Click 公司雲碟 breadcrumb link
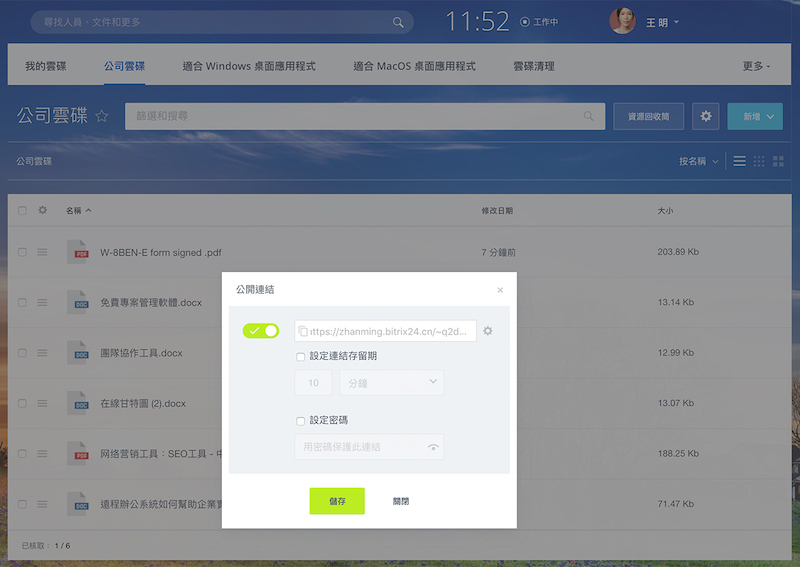This screenshot has width=800, height=567. click(x=34, y=161)
